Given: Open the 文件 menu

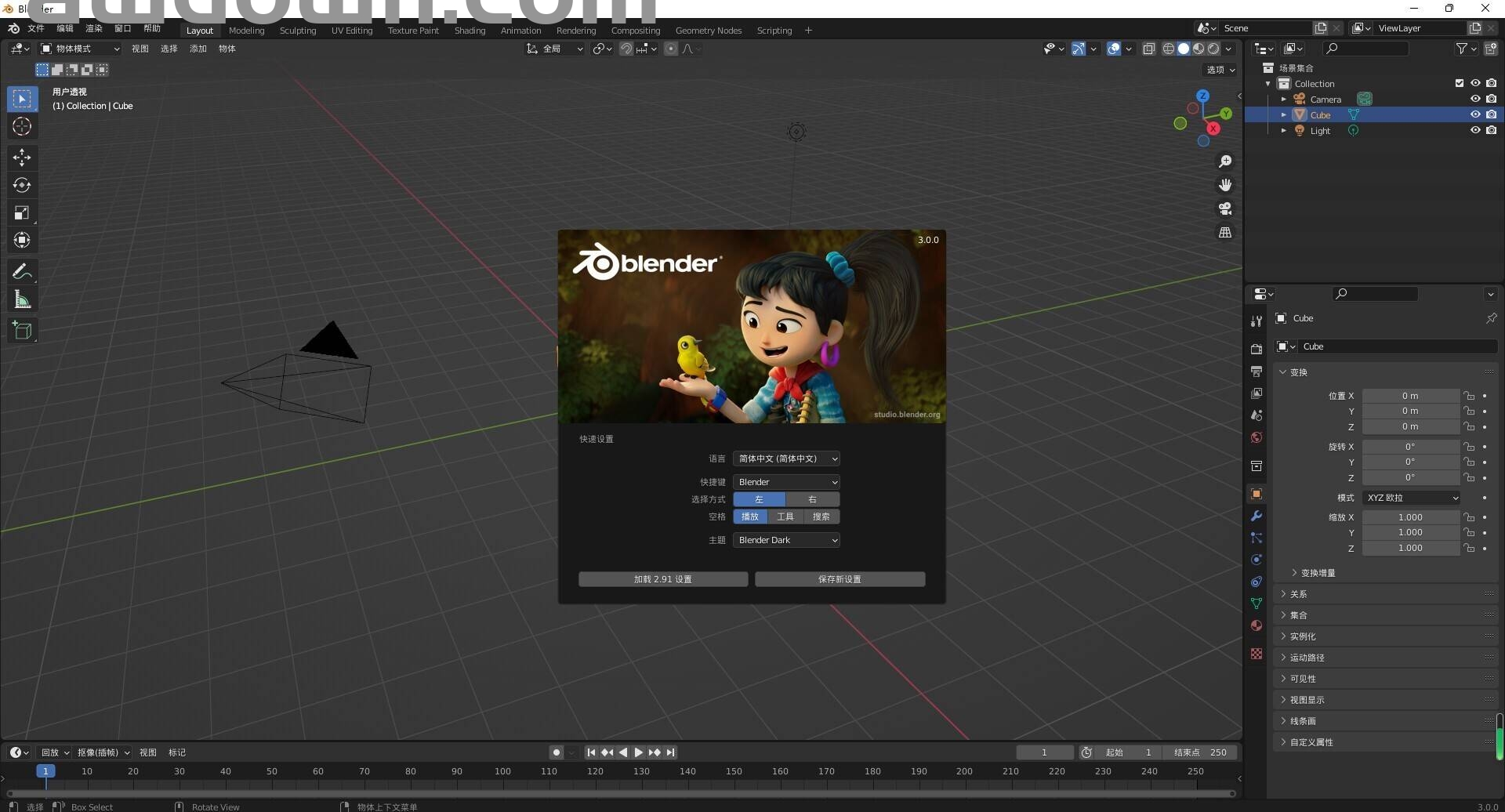Looking at the screenshot, I should (x=36, y=28).
